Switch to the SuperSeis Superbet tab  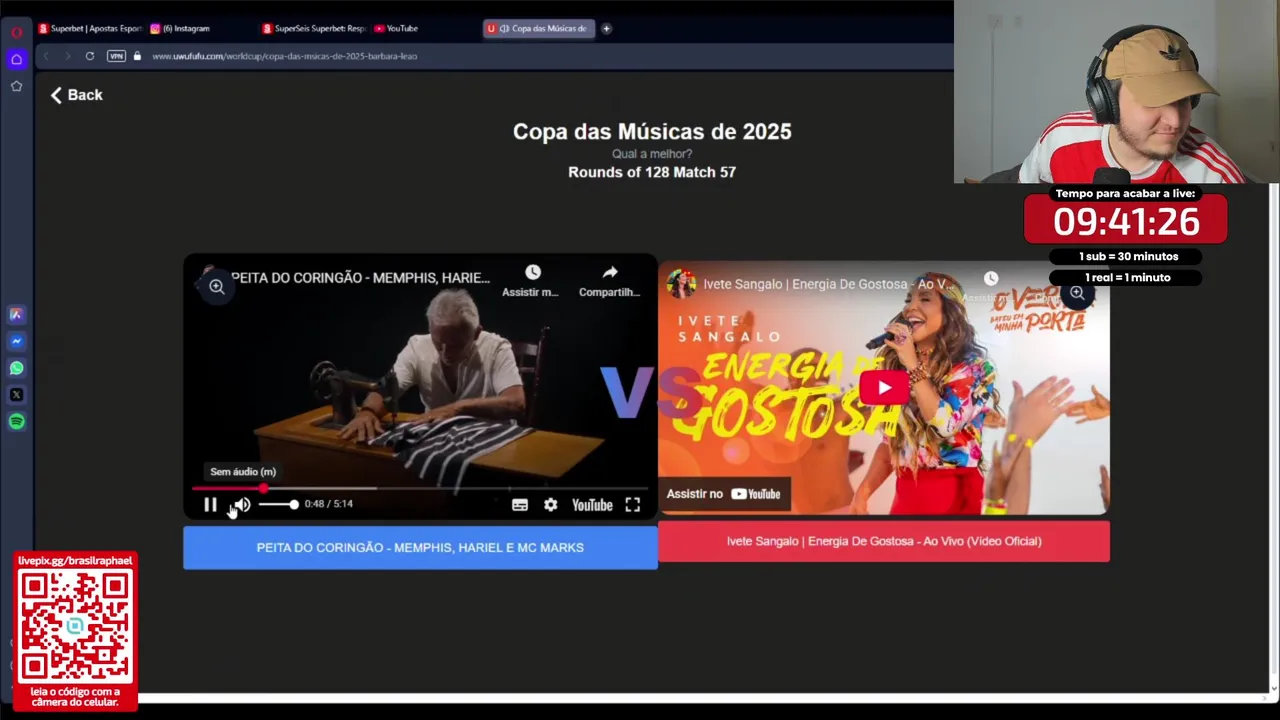click(314, 28)
